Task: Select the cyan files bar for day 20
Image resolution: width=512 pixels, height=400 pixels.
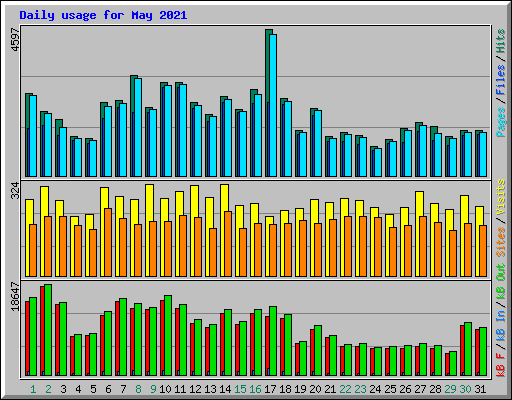Action: click(318, 143)
